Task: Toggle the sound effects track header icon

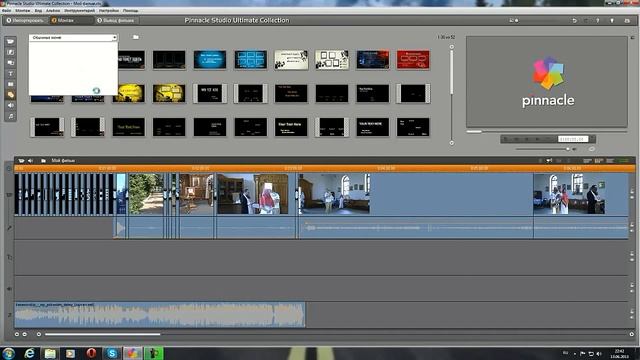Action: [9, 289]
